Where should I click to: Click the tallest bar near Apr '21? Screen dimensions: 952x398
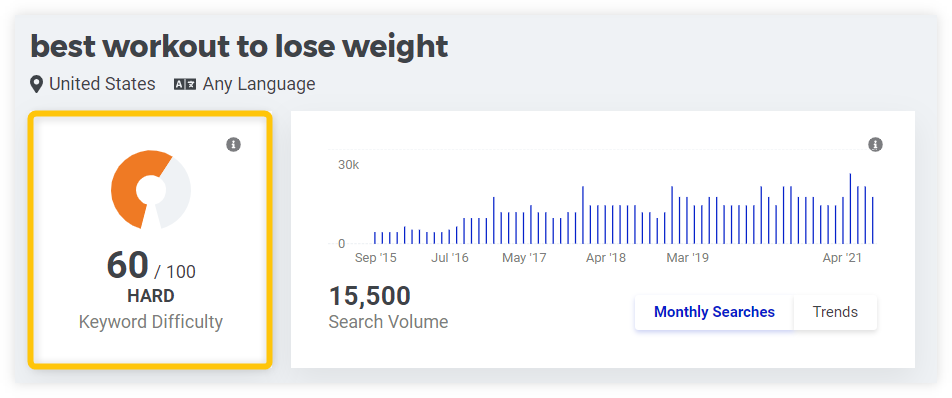850,209
